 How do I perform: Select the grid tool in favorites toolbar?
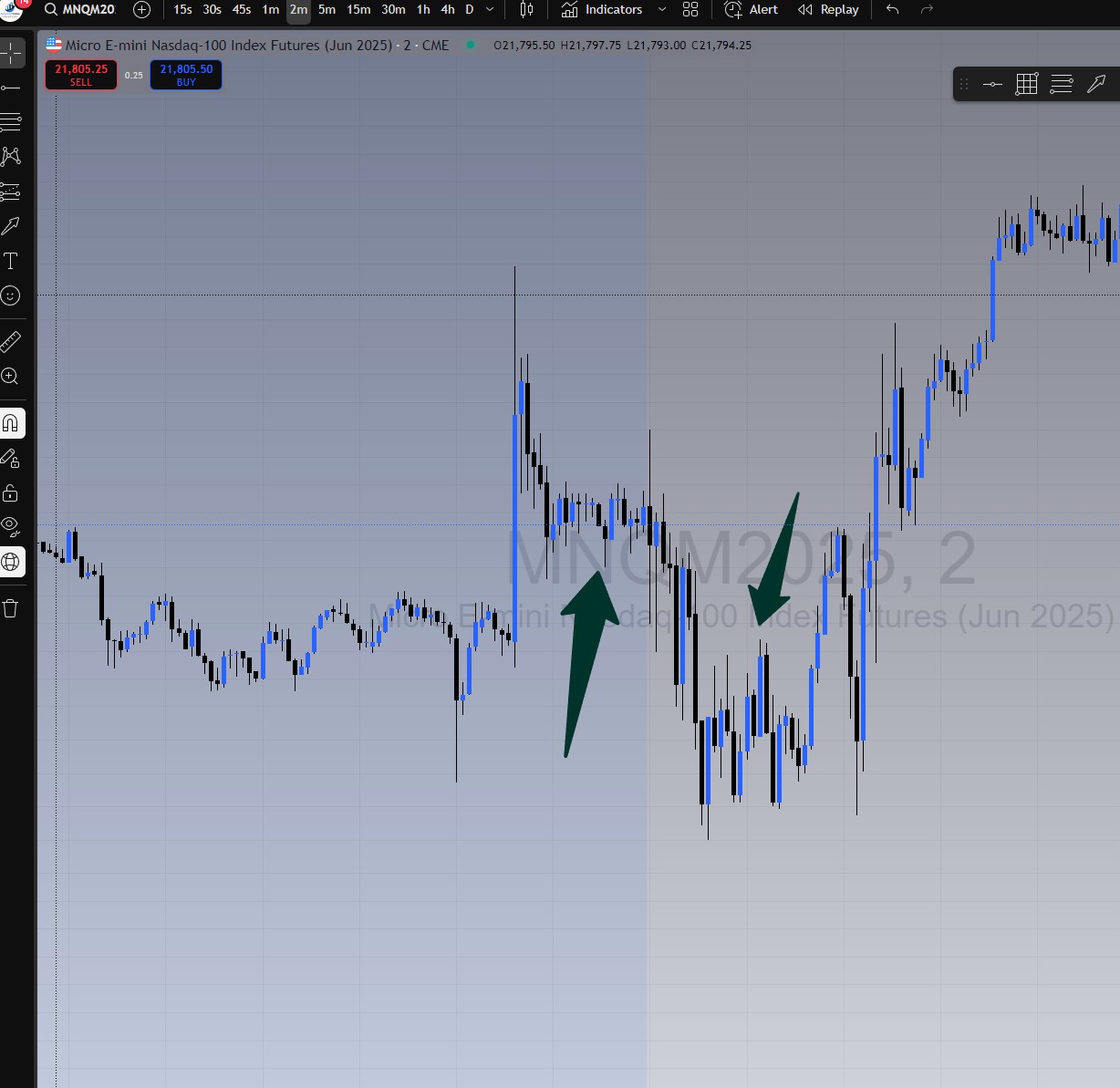tap(1027, 85)
